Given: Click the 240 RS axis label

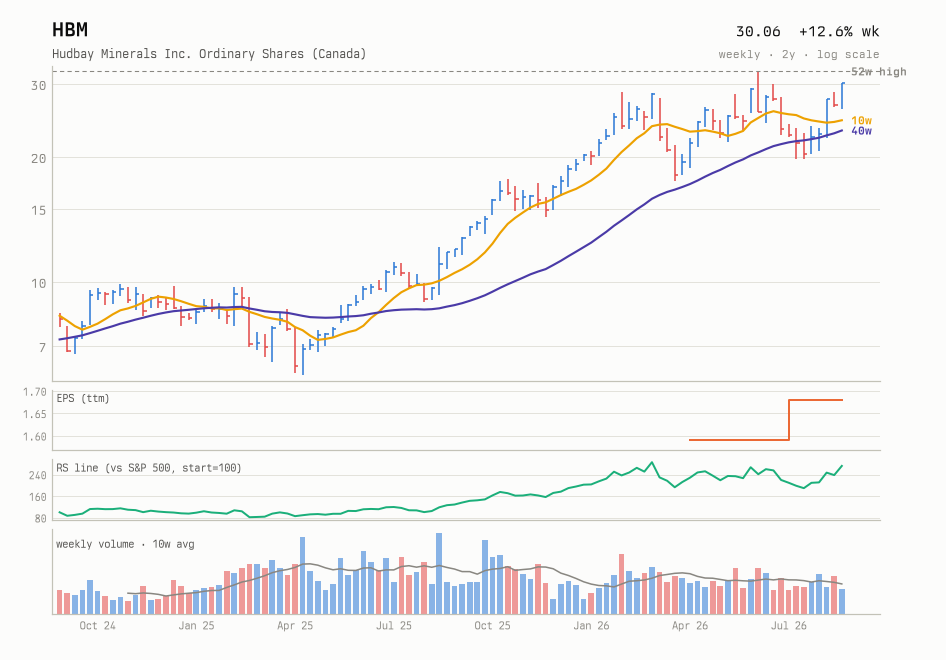Looking at the screenshot, I should tap(37, 476).
